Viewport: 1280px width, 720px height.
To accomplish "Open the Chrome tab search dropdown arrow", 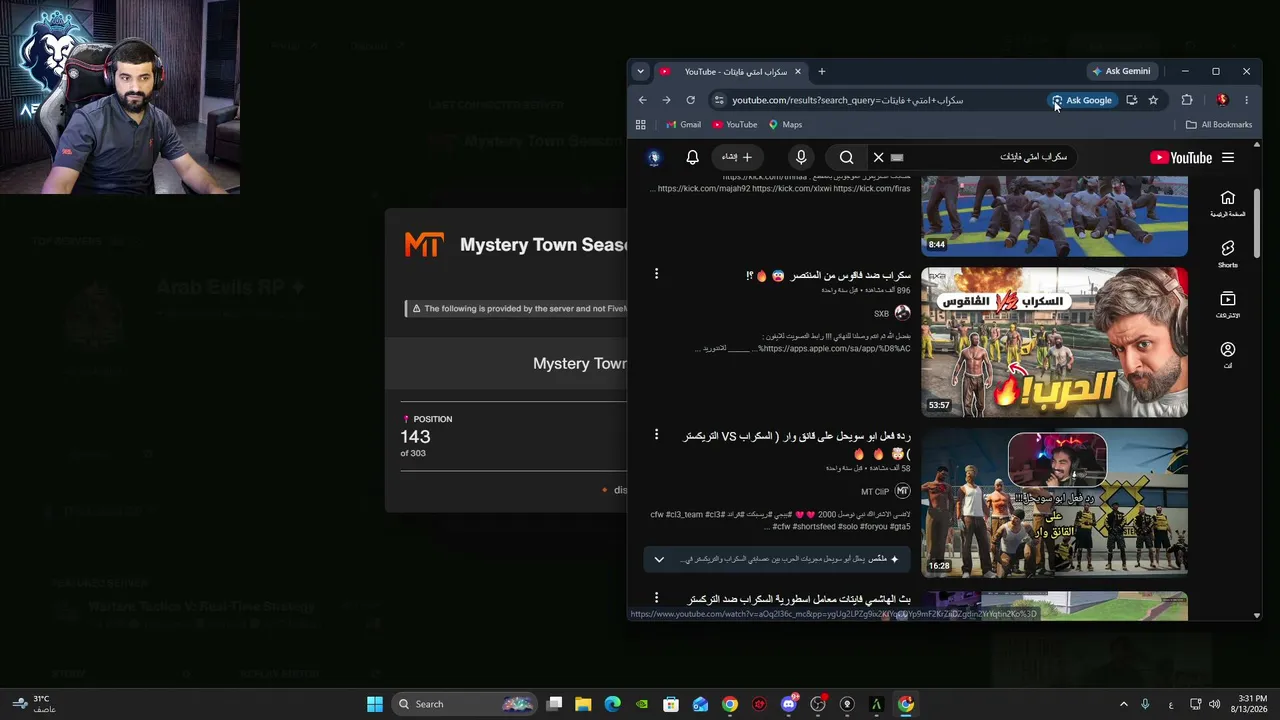I will tap(641, 72).
